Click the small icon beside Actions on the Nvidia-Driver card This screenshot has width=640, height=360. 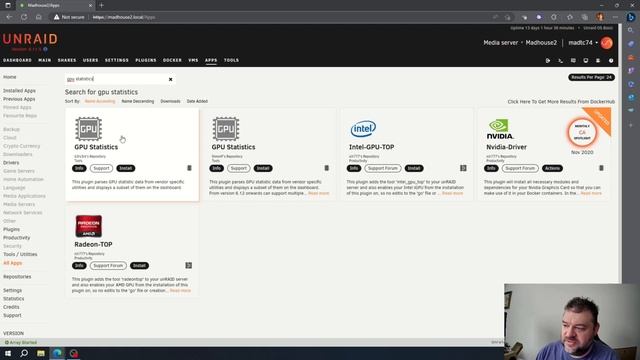[601, 168]
